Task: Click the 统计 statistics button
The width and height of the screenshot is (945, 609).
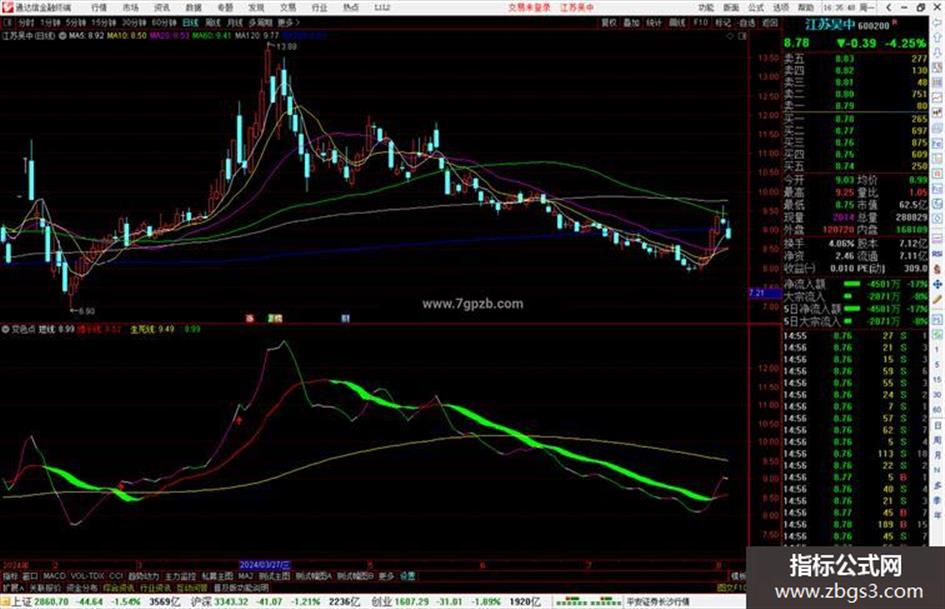Action: [x=654, y=22]
